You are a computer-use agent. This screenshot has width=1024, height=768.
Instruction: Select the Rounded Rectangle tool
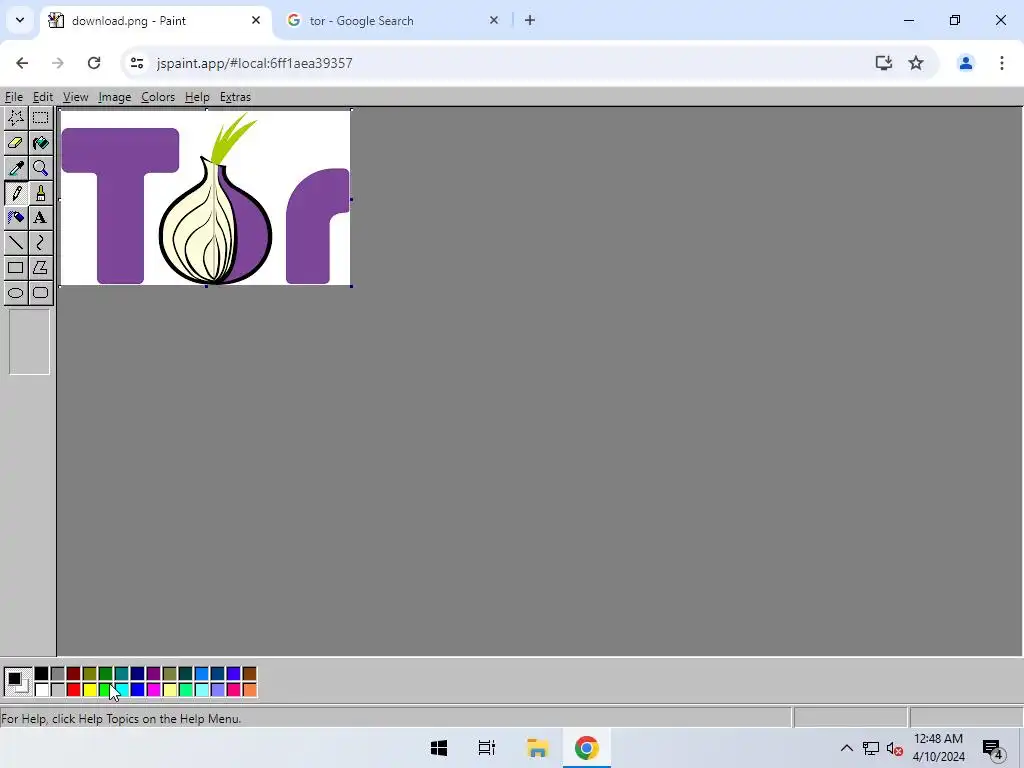[x=40, y=293]
